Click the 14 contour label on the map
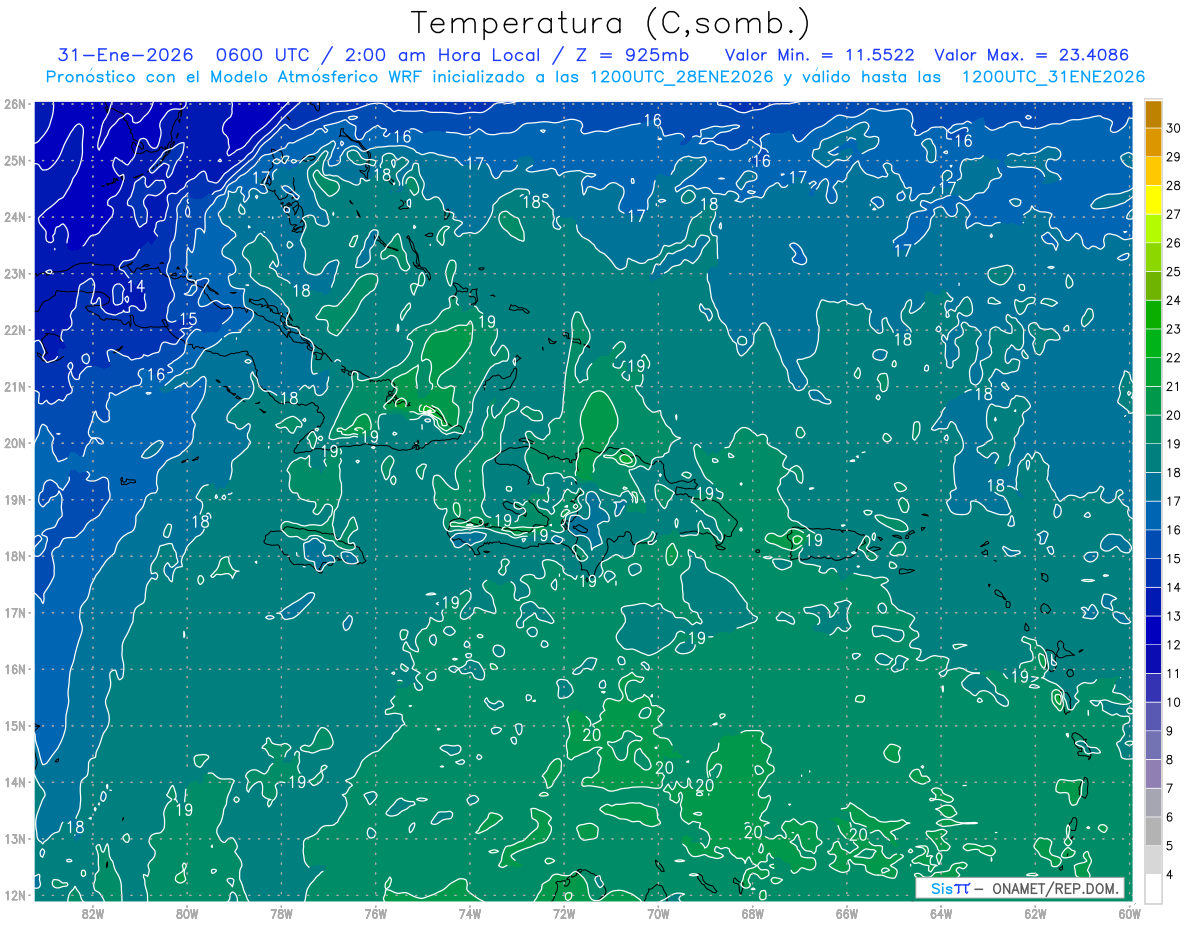The height and width of the screenshot is (927, 1200). click(x=135, y=286)
